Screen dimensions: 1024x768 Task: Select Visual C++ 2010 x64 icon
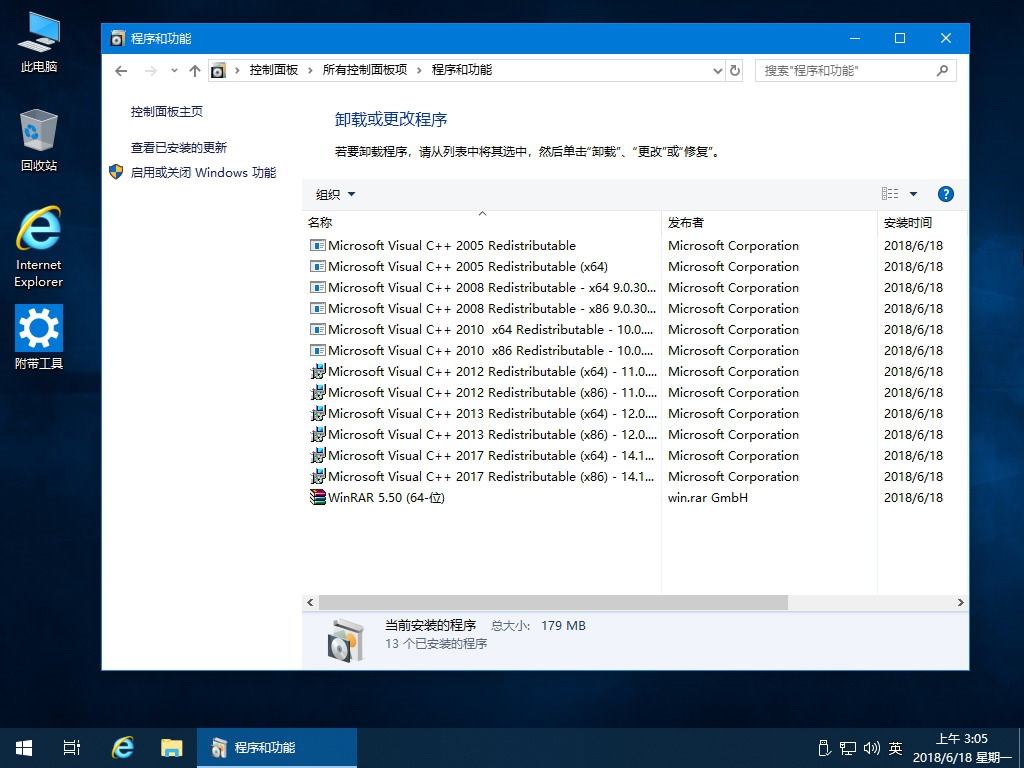click(317, 329)
